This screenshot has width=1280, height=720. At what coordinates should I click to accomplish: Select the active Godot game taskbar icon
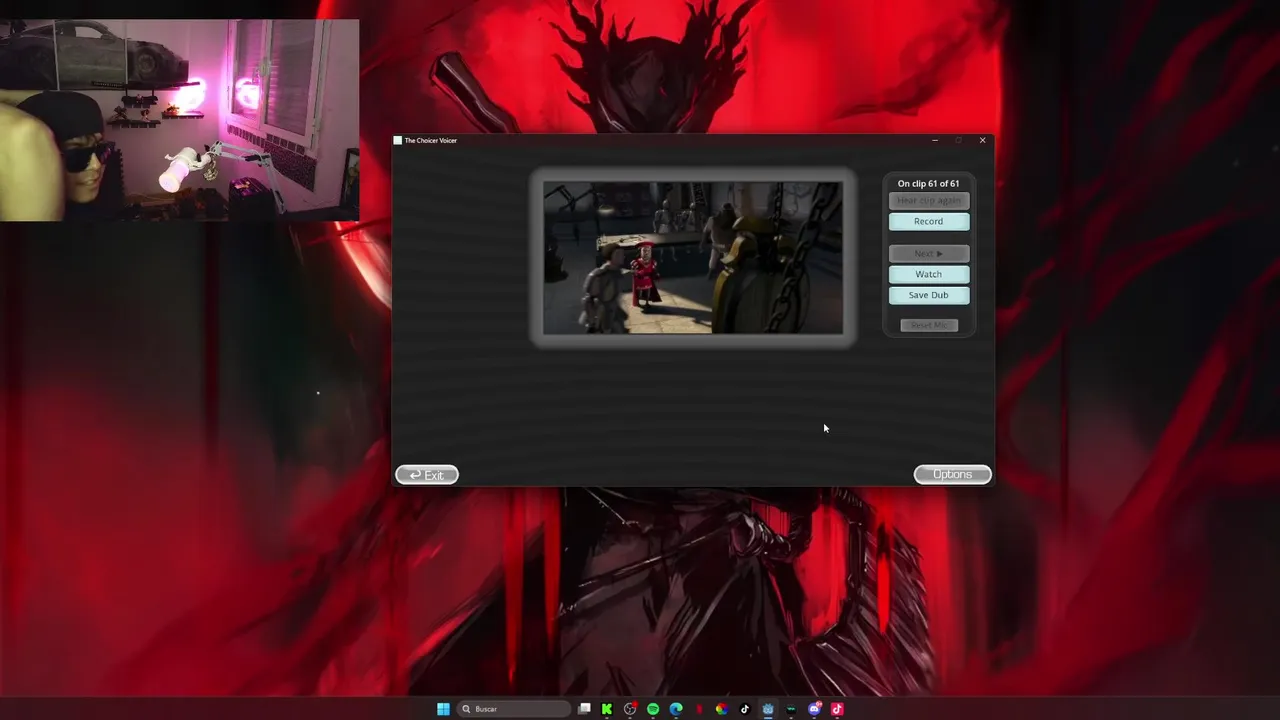(x=768, y=709)
